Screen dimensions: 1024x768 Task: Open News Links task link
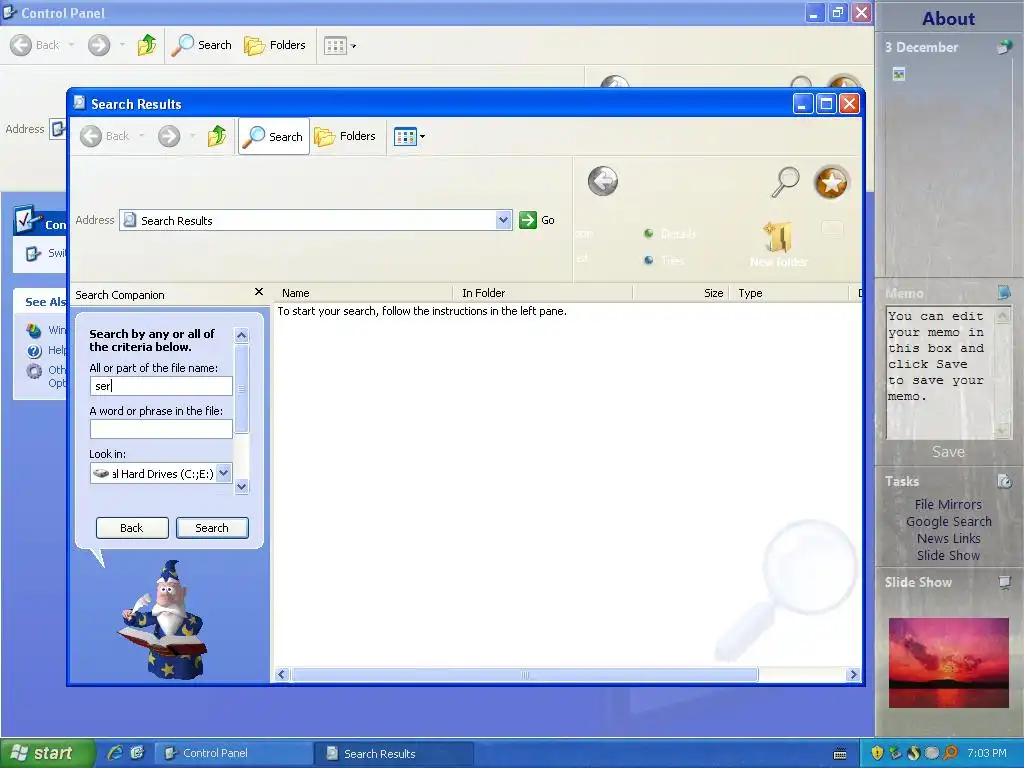point(948,538)
